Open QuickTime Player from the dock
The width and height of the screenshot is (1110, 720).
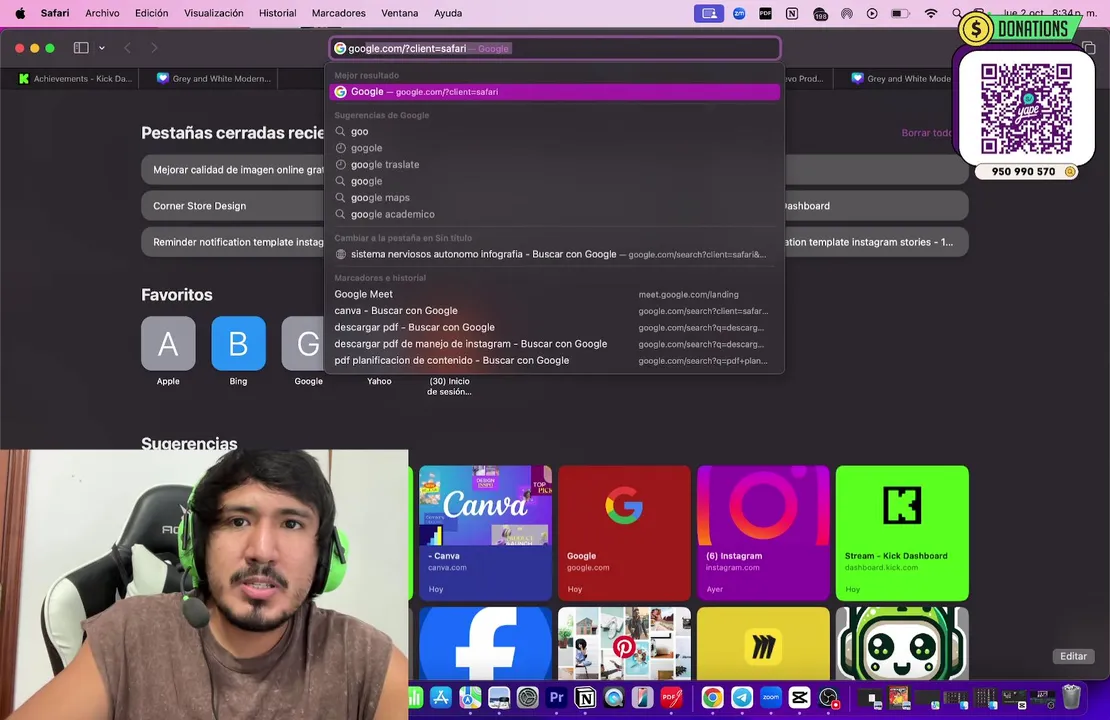click(614, 698)
